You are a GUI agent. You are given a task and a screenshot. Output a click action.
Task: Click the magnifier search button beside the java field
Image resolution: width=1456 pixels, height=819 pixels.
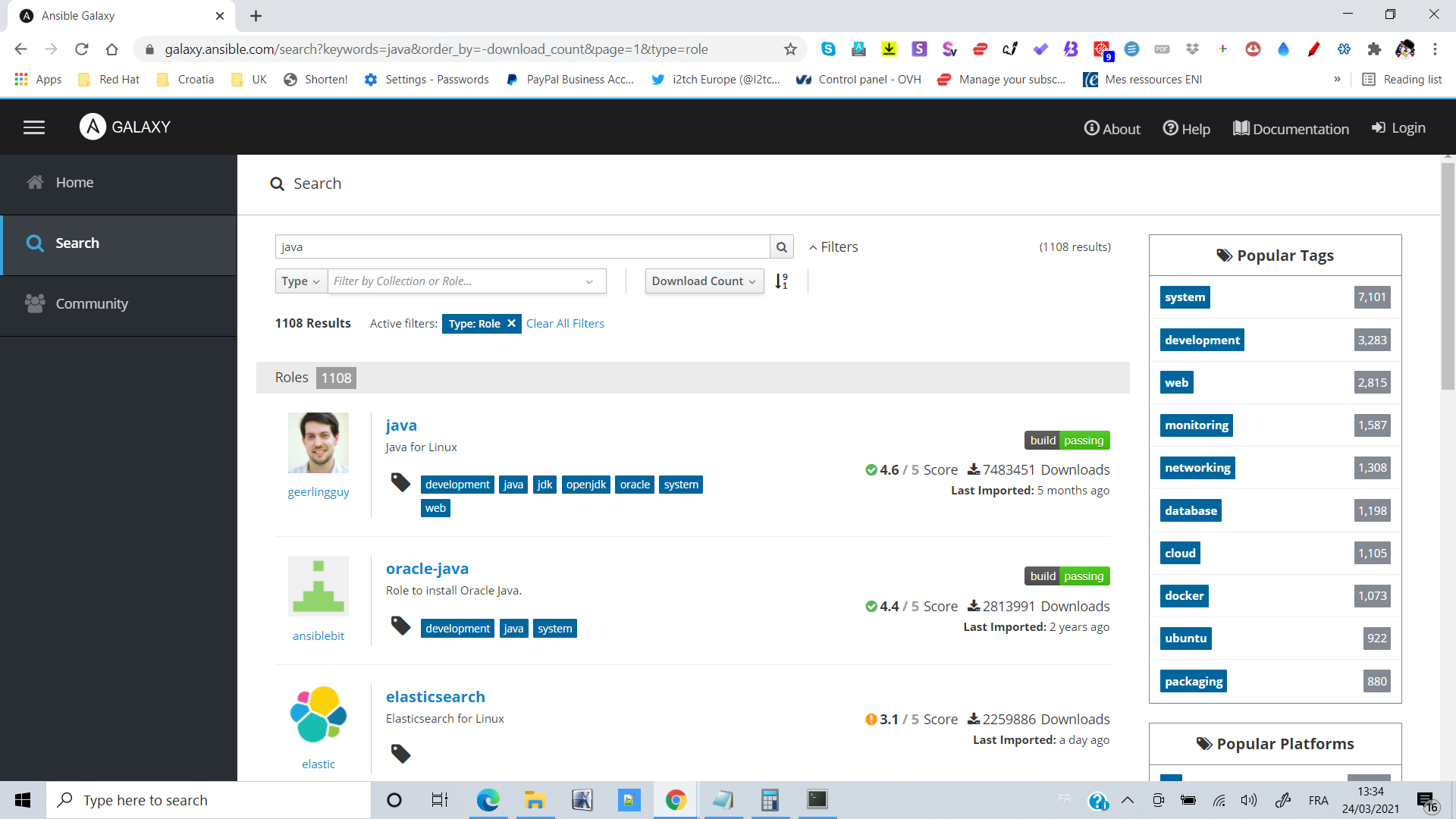(x=781, y=247)
